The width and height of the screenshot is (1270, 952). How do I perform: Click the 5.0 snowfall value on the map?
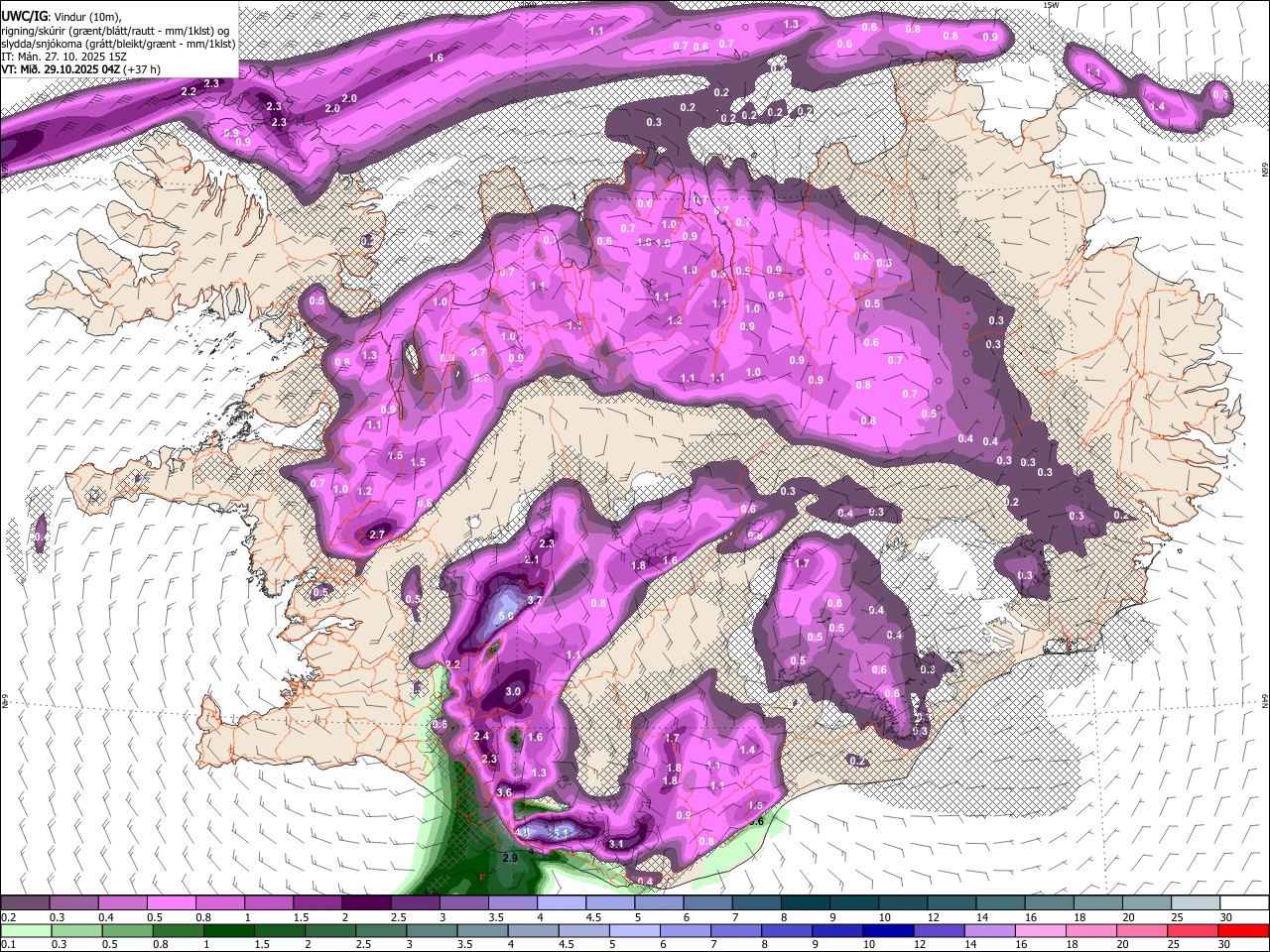pos(506,616)
